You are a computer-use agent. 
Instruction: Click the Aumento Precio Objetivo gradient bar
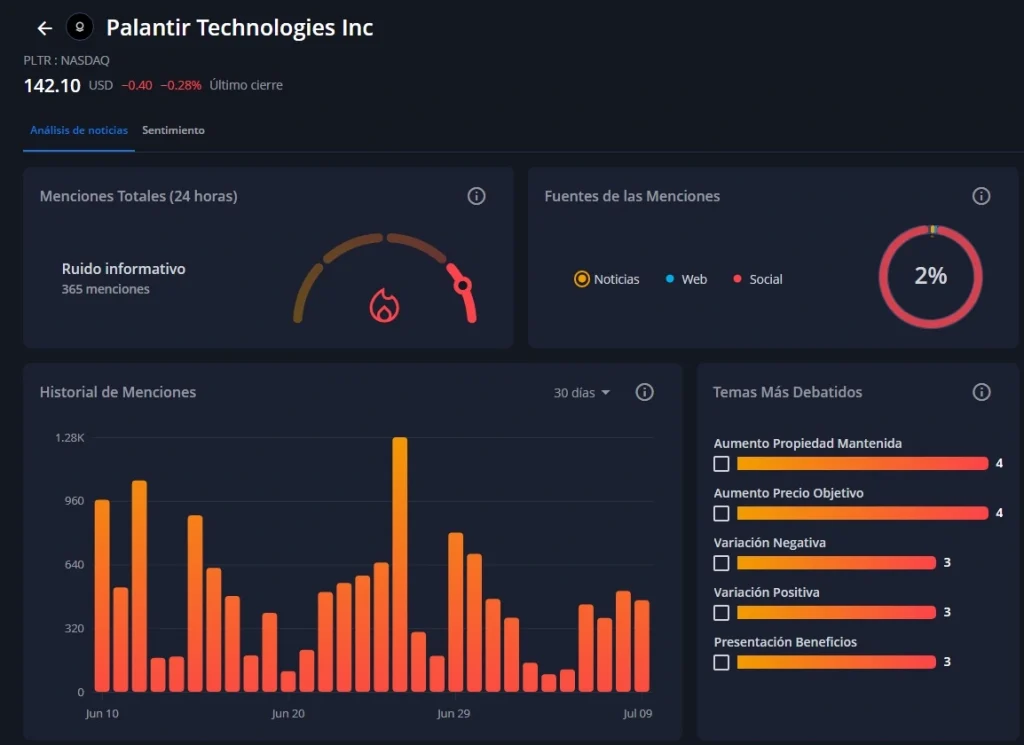pos(862,513)
